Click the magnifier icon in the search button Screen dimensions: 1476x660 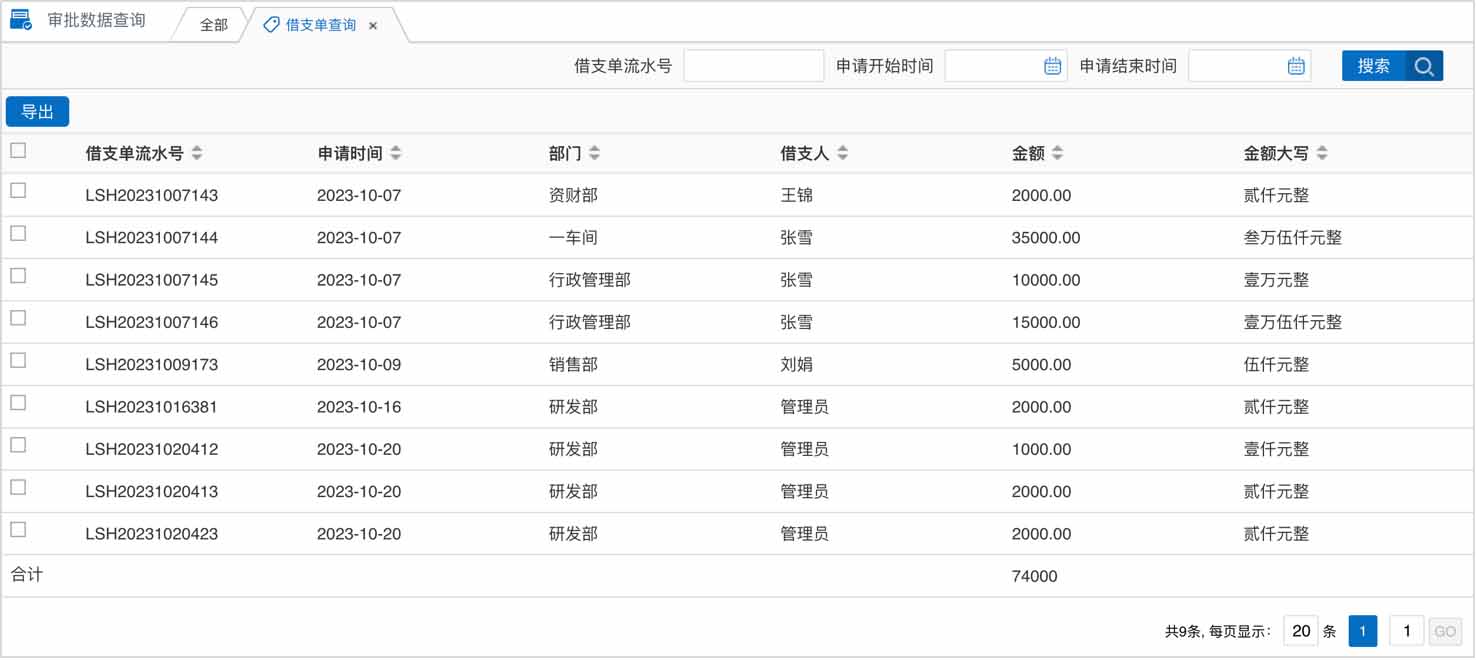pyautogui.click(x=1424, y=65)
